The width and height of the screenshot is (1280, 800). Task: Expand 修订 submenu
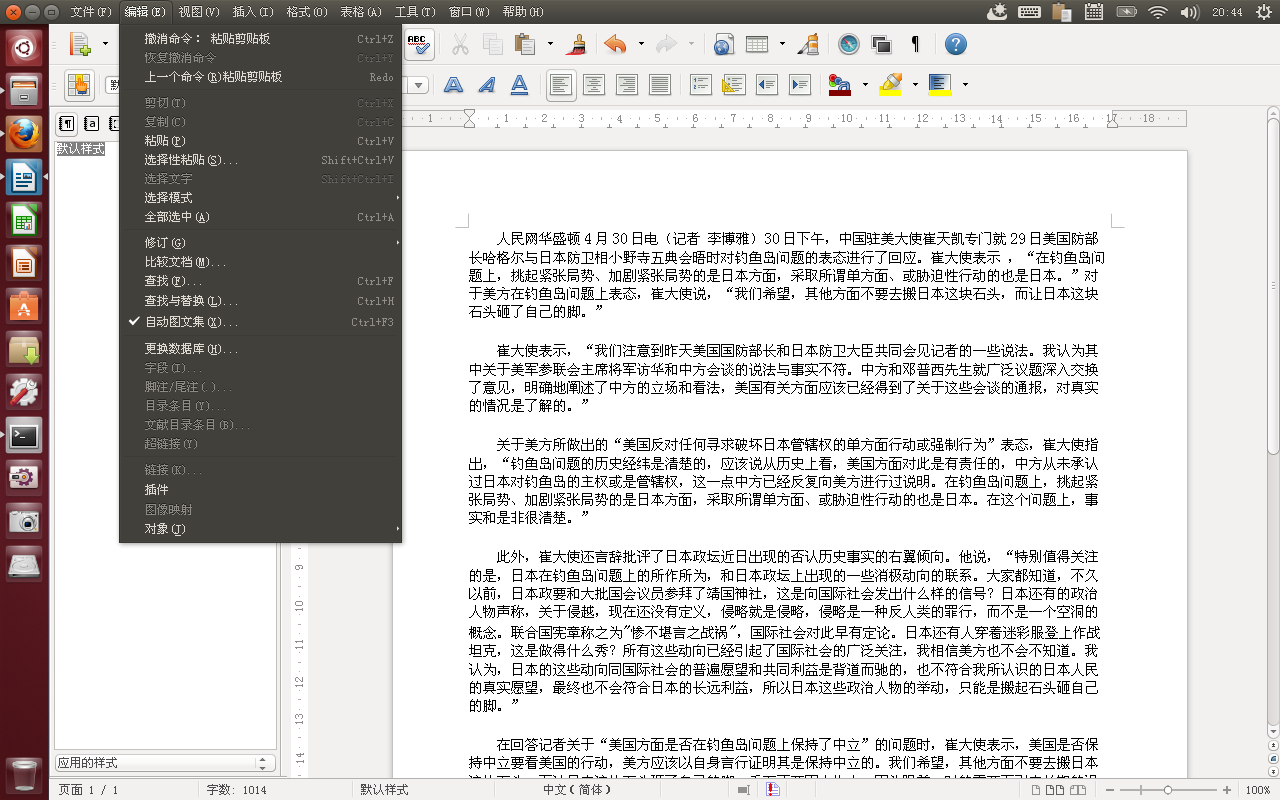coord(260,243)
